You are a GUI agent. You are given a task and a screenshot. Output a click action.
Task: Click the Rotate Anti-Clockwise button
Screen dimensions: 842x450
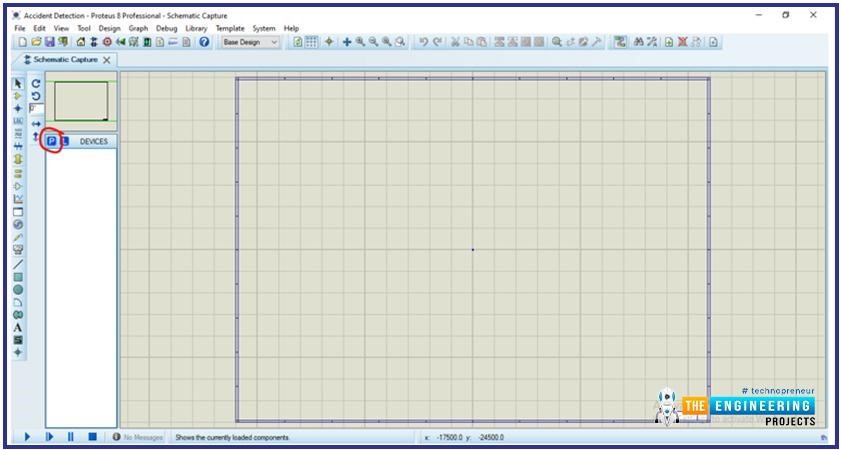(x=36, y=96)
